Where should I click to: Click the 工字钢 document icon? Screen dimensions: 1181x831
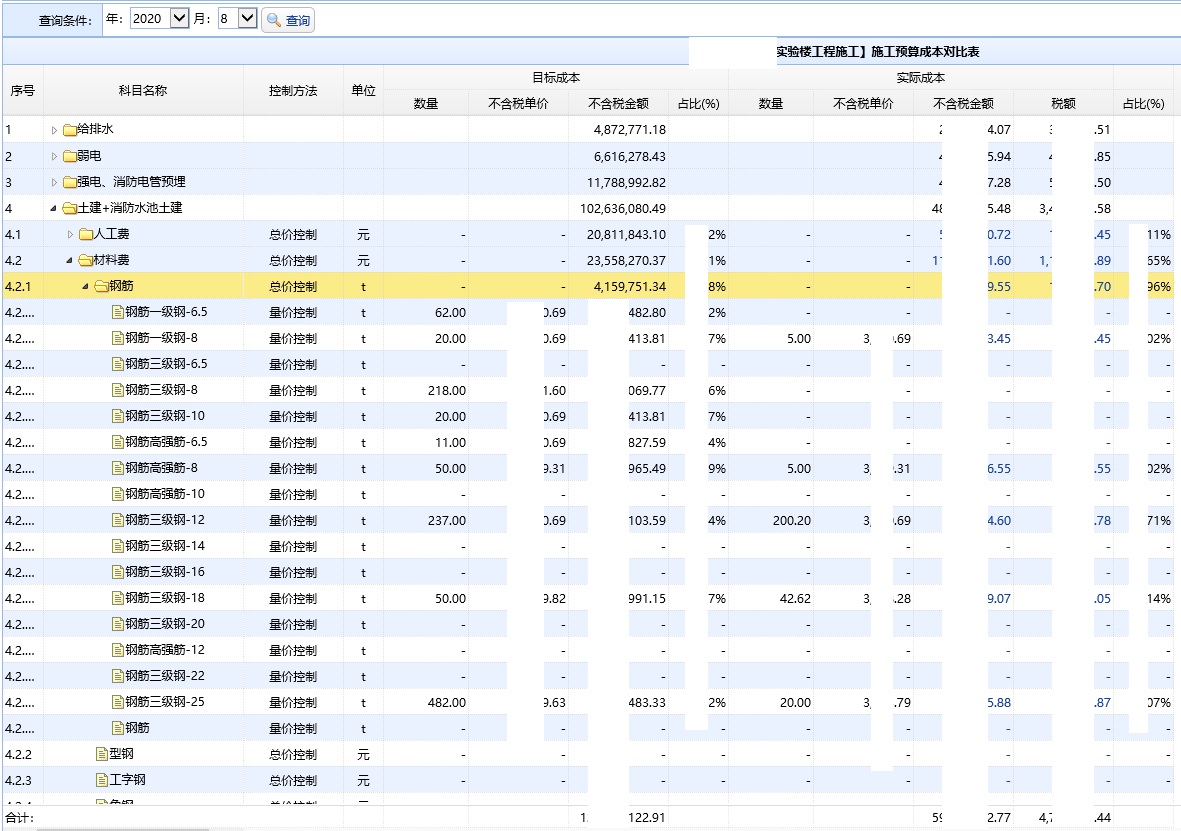101,780
